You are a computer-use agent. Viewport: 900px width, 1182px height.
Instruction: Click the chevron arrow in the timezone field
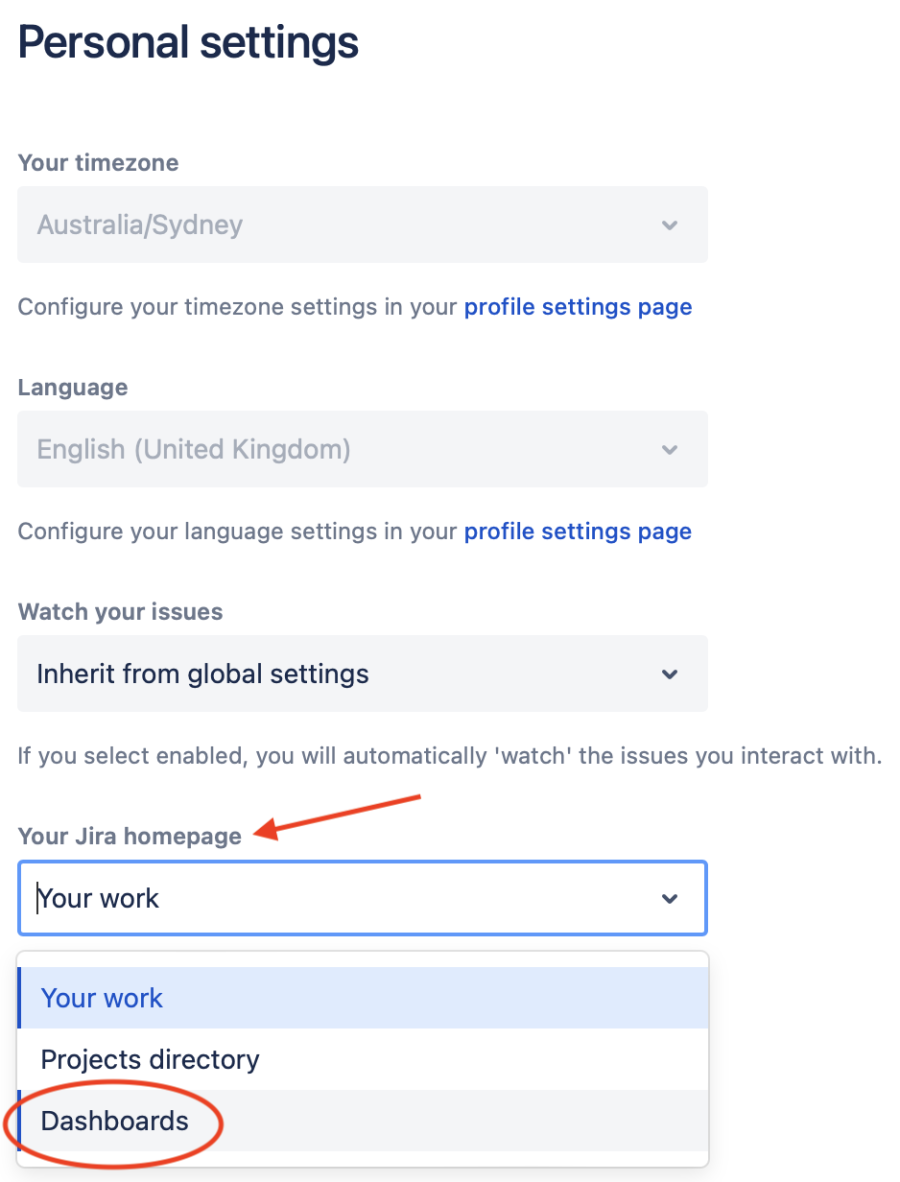670,225
